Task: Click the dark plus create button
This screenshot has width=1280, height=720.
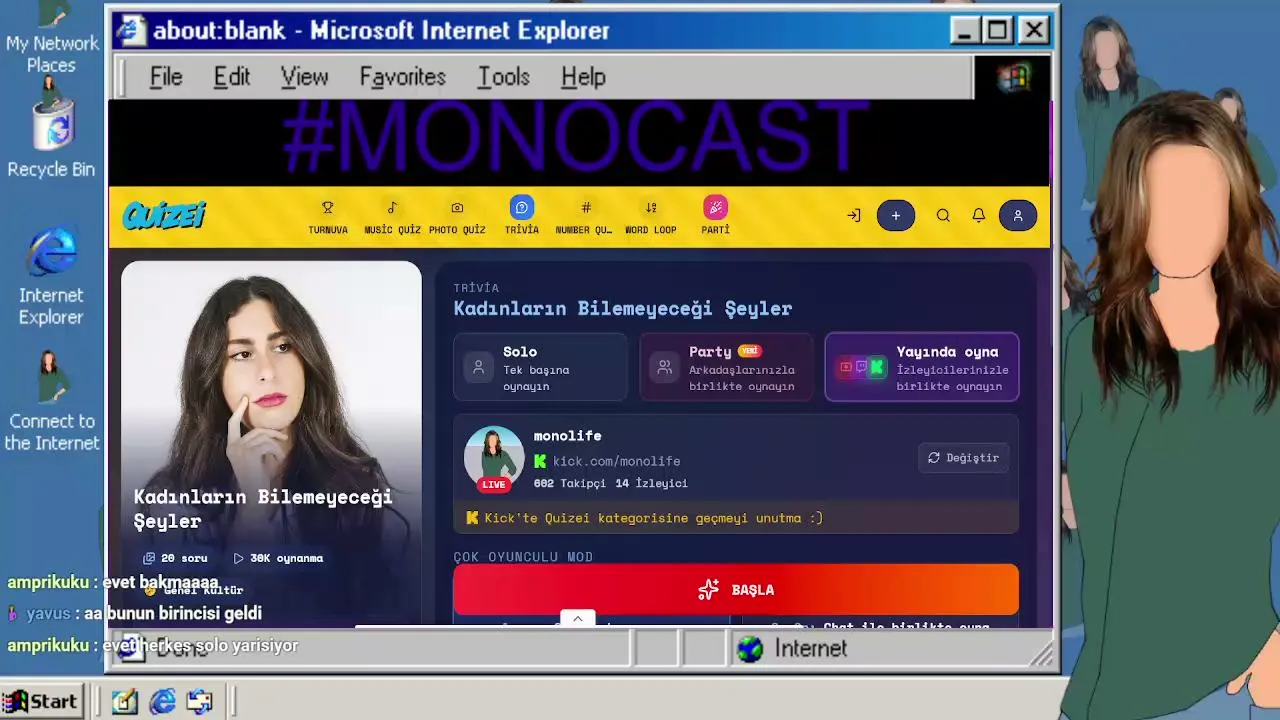Action: coord(896,215)
